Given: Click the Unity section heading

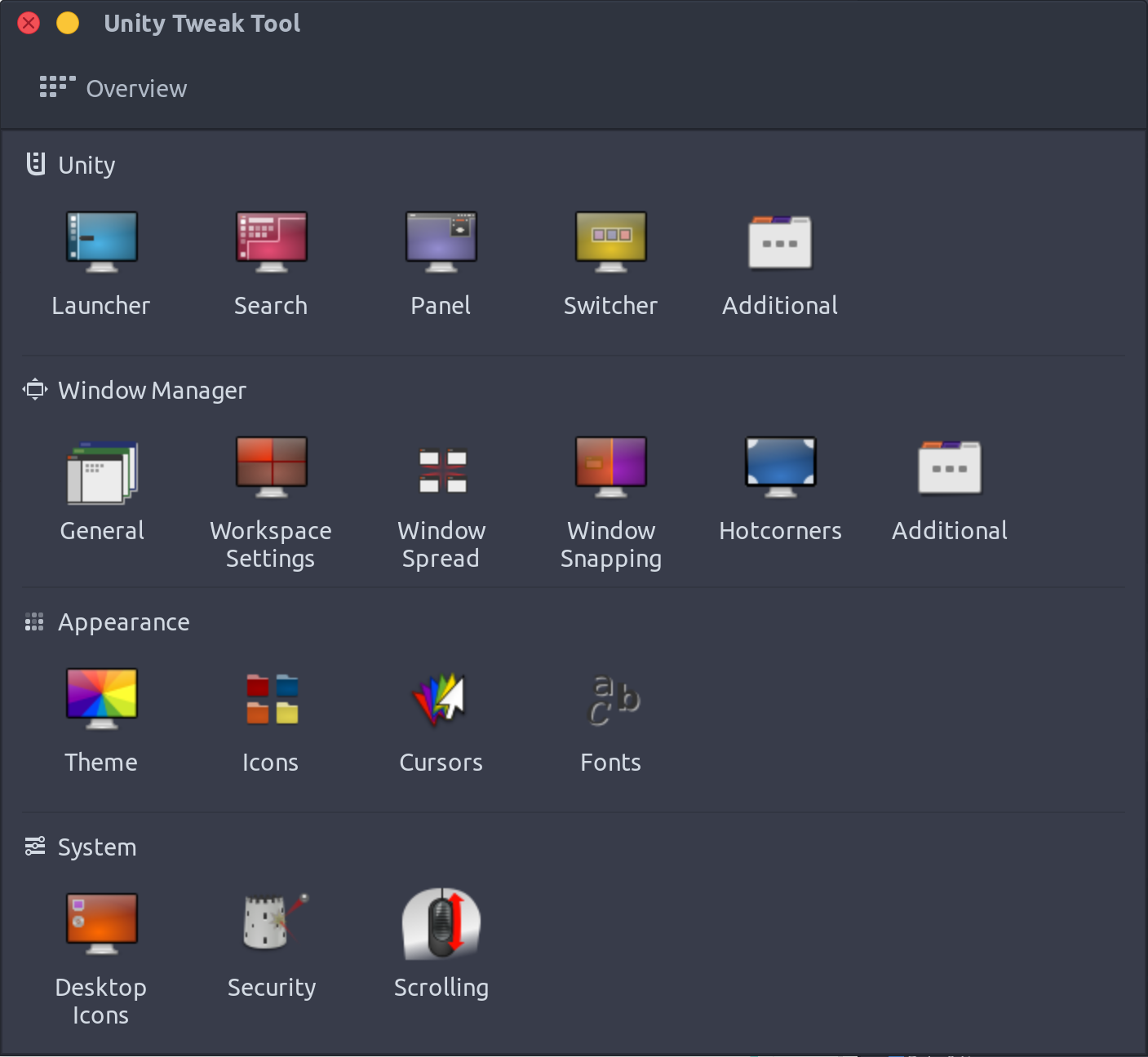Looking at the screenshot, I should click(71, 165).
